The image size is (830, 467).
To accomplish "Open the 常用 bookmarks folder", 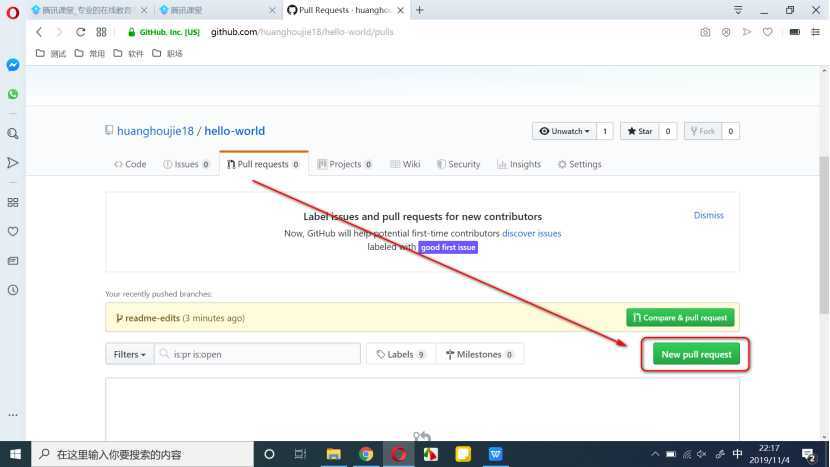I will click(89, 53).
